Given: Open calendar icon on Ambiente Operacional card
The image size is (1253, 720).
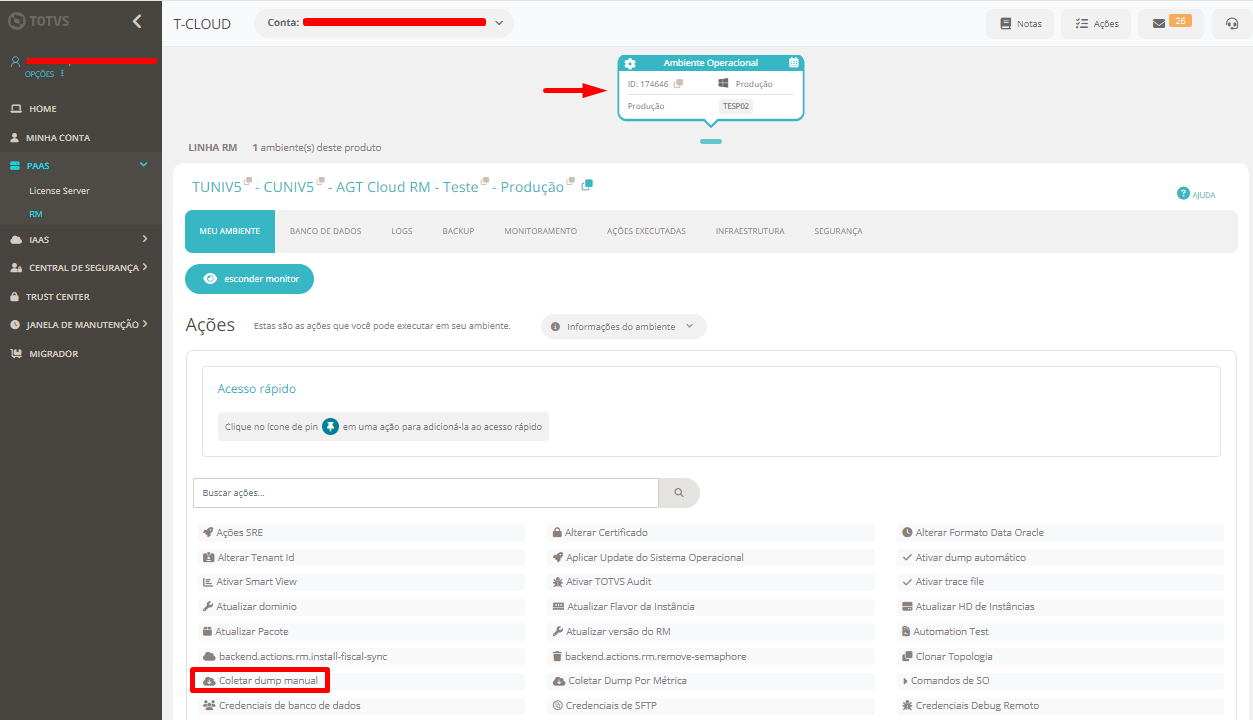Looking at the screenshot, I should coord(794,62).
